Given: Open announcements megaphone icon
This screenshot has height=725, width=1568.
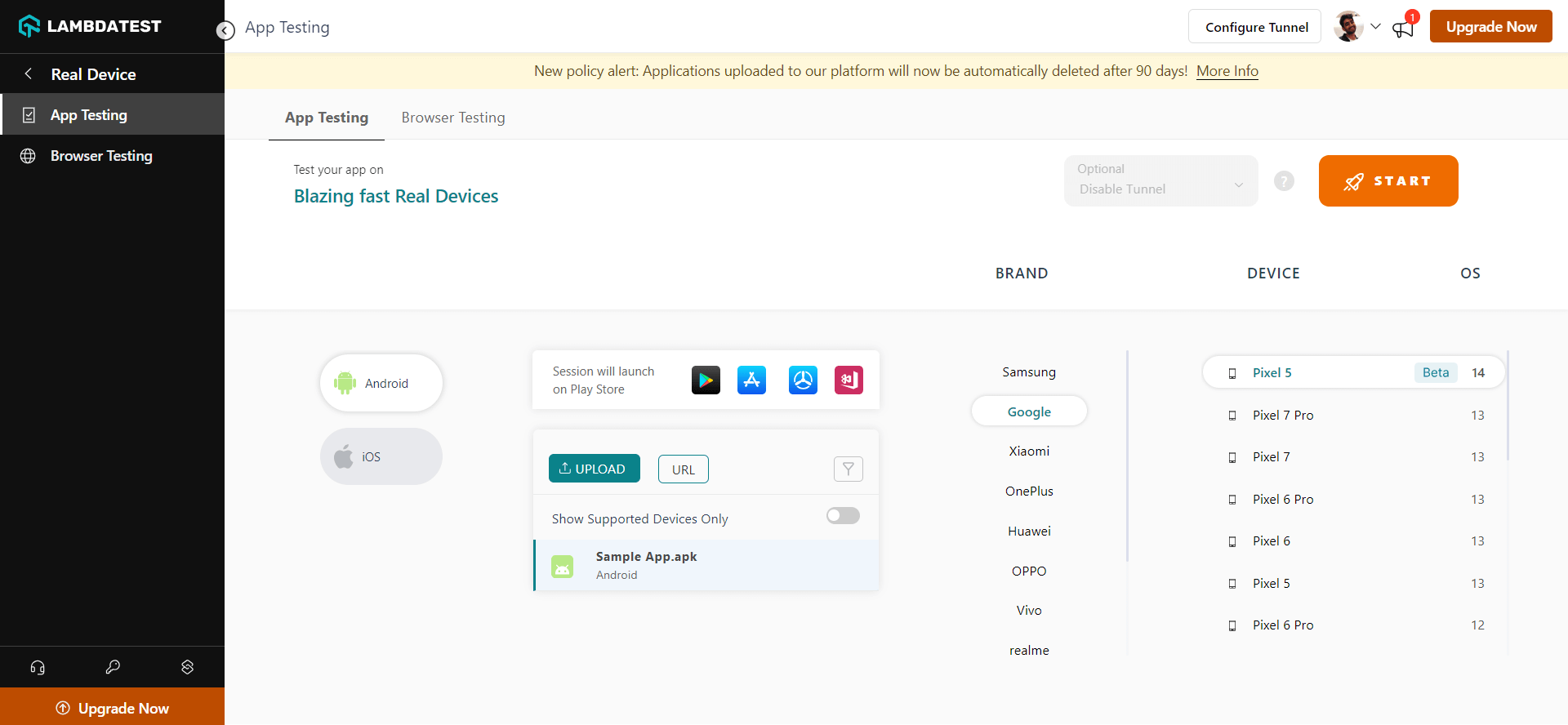Looking at the screenshot, I should tap(1403, 29).
